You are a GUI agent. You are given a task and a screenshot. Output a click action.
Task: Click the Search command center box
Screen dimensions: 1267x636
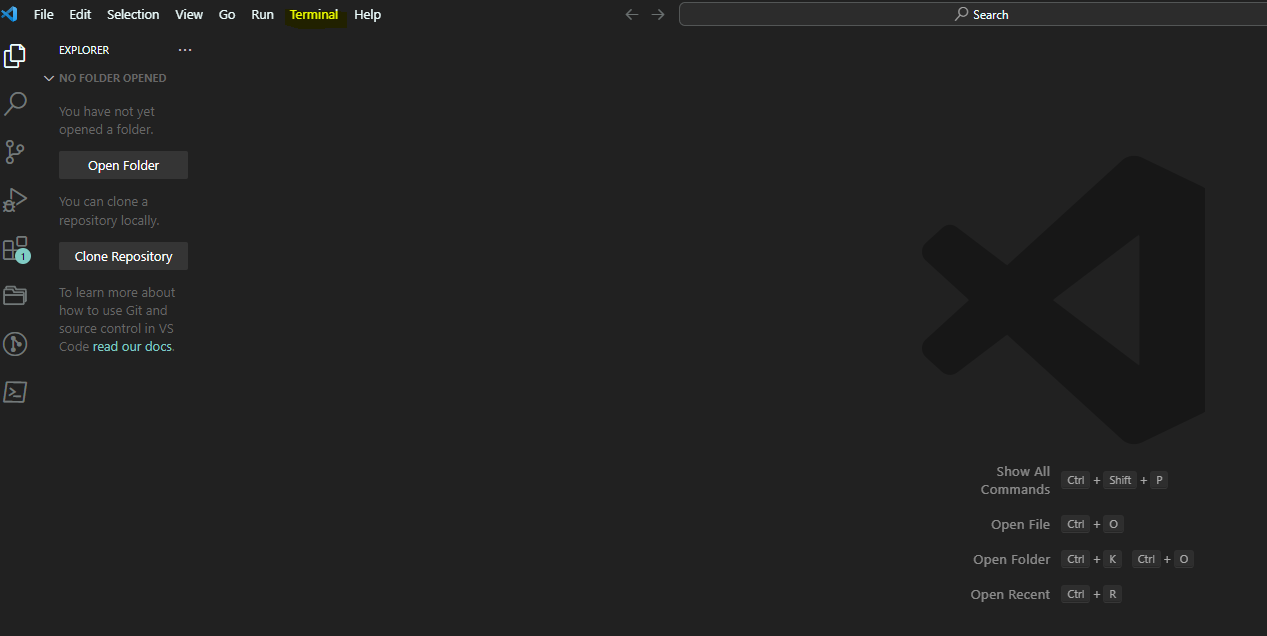(x=972, y=14)
